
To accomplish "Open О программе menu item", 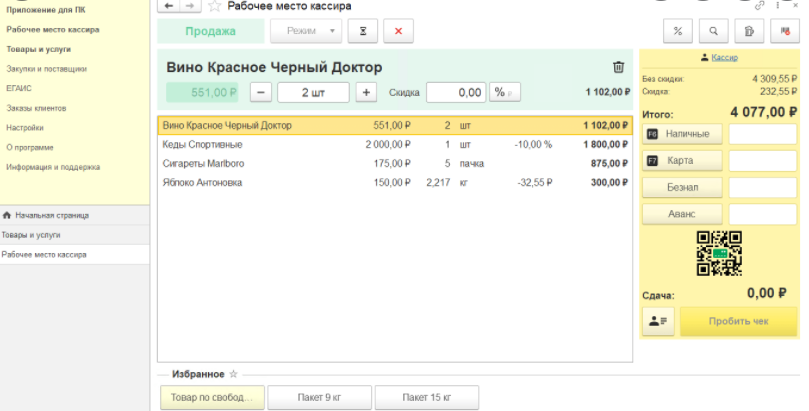I will [x=30, y=147].
